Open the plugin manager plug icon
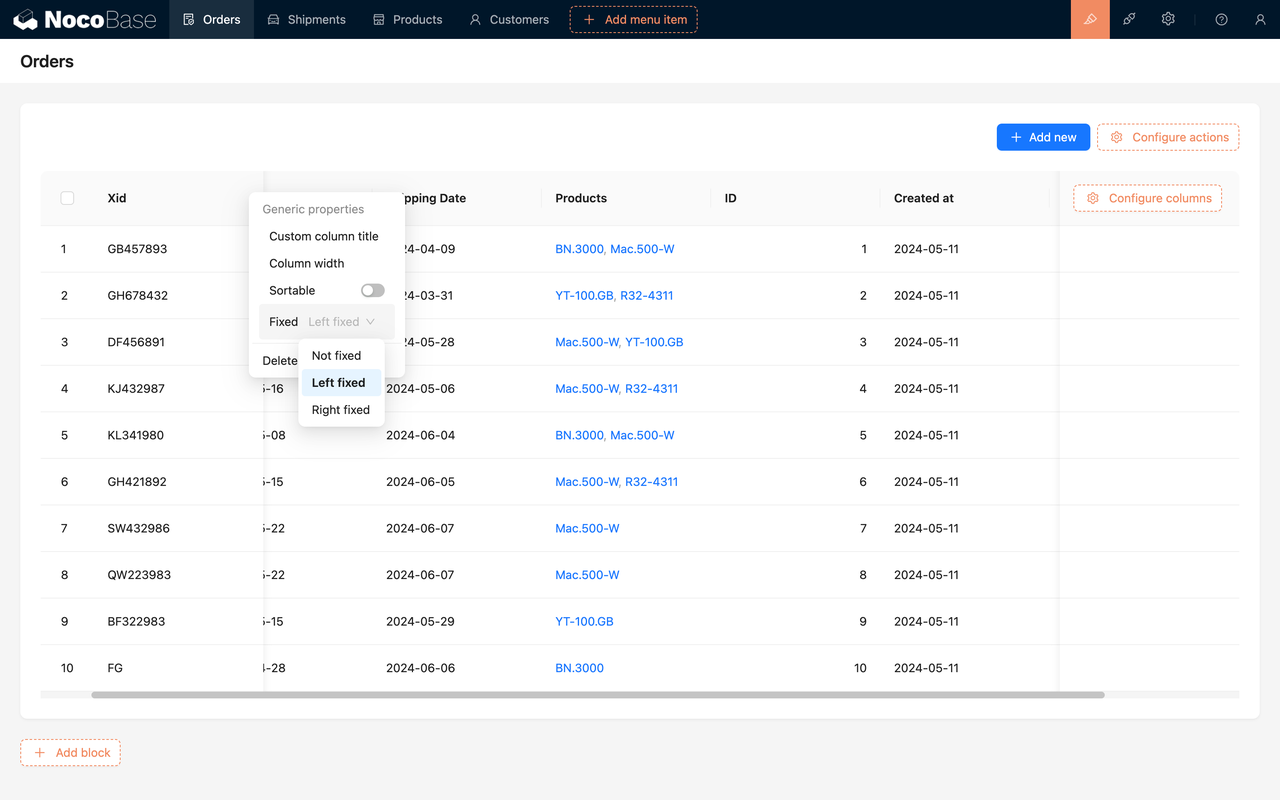Viewport: 1280px width, 800px height. 1129,19
